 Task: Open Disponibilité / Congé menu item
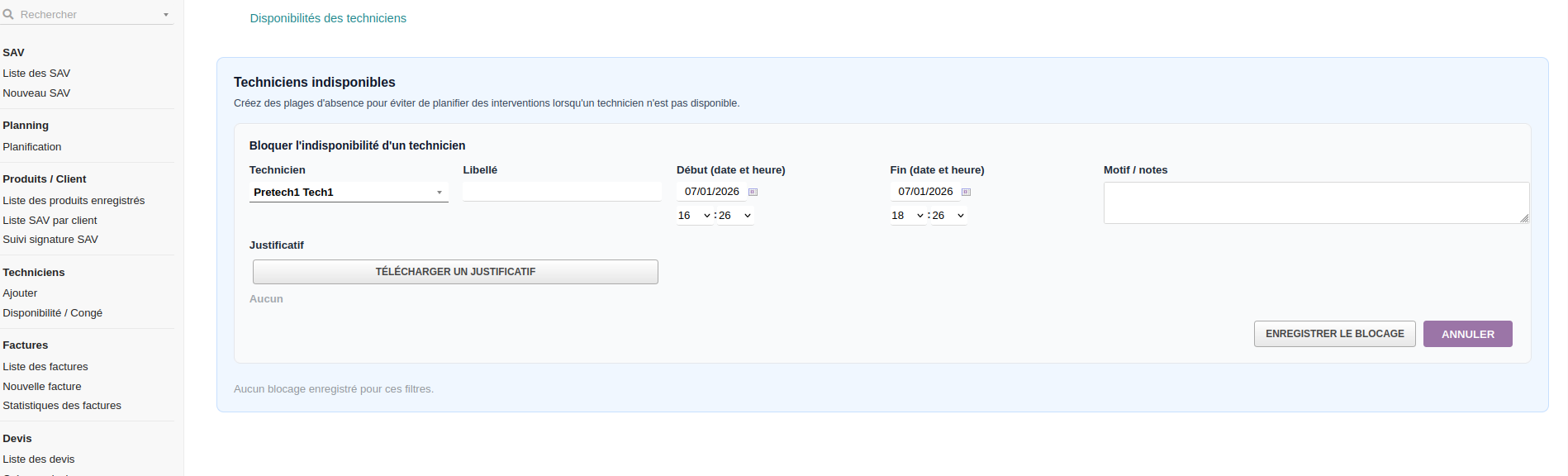click(x=53, y=313)
